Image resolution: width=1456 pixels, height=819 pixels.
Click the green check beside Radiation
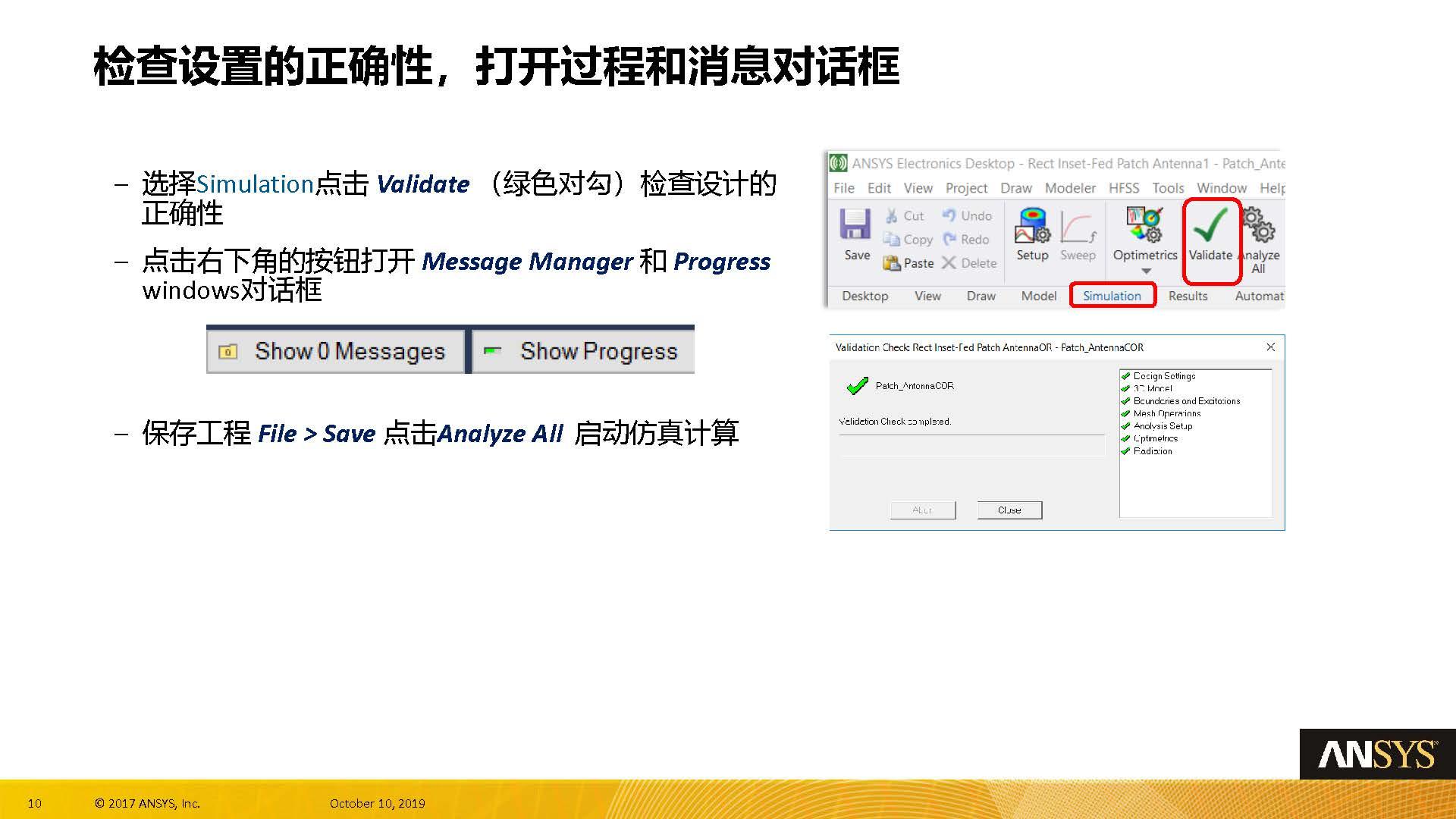coord(1125,451)
